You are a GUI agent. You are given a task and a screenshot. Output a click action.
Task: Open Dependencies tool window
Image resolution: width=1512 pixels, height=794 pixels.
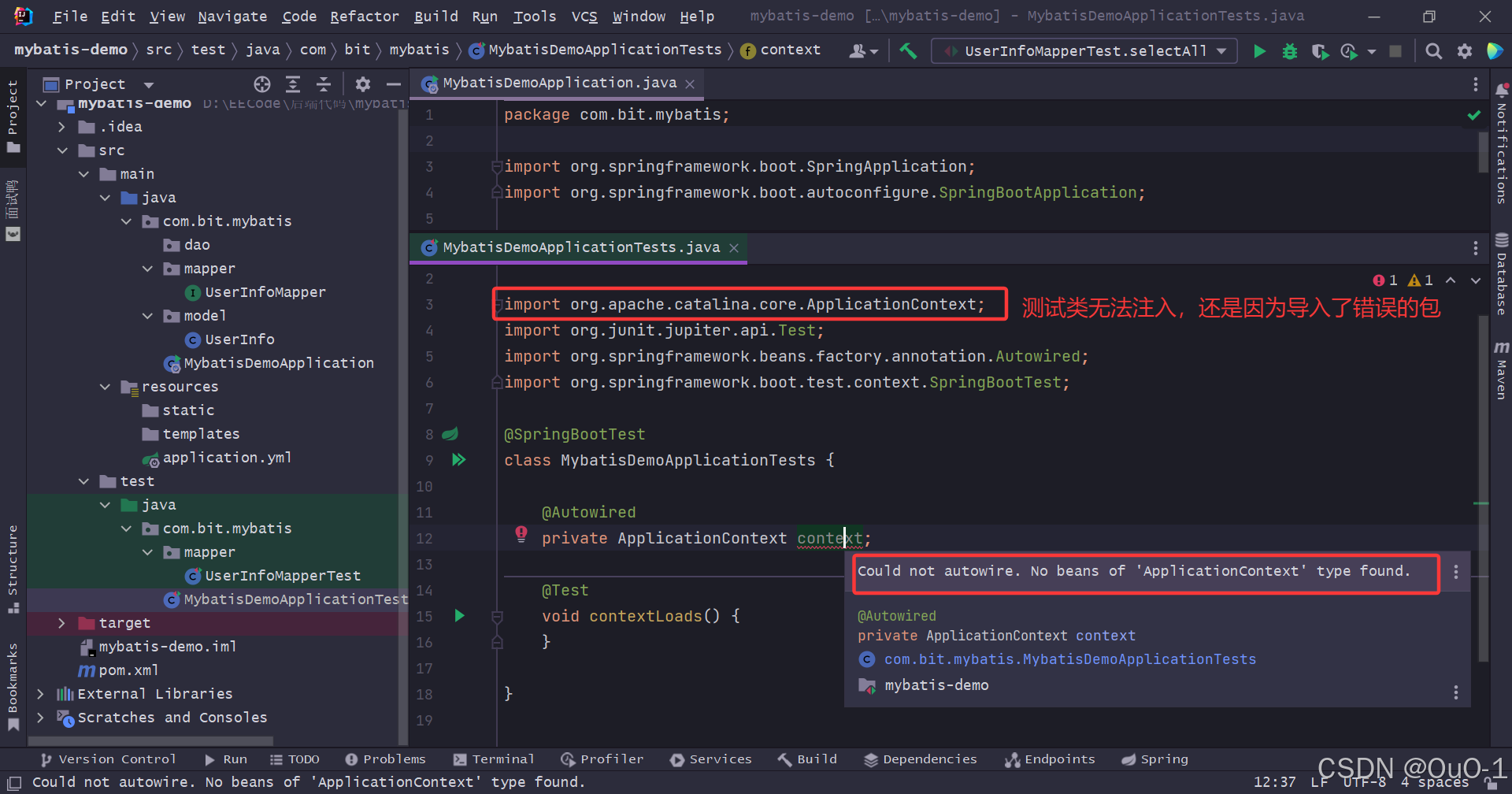(920, 759)
